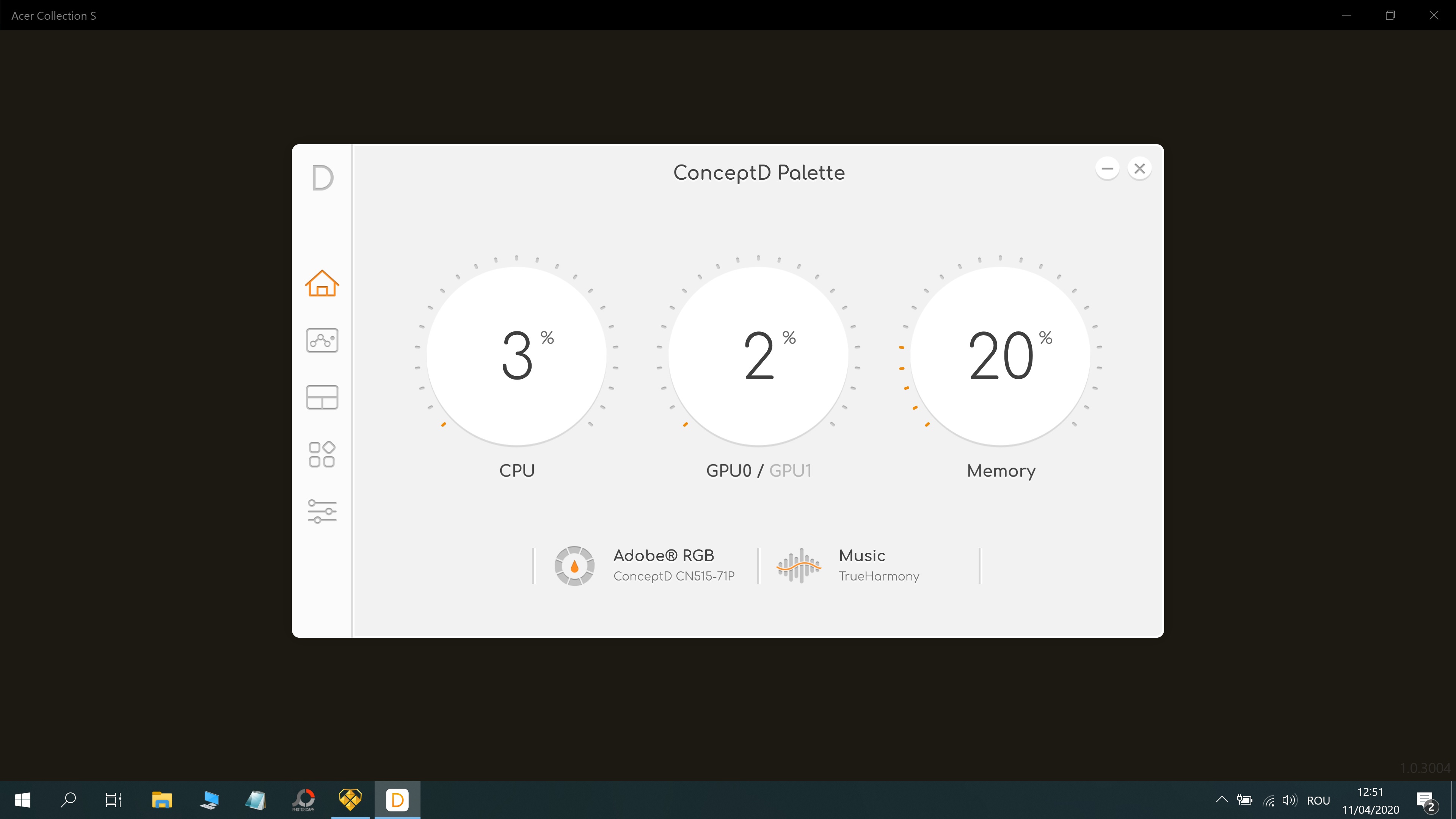1456x819 pixels.
Task: Click the ConceptD Palette title
Action: (x=759, y=173)
